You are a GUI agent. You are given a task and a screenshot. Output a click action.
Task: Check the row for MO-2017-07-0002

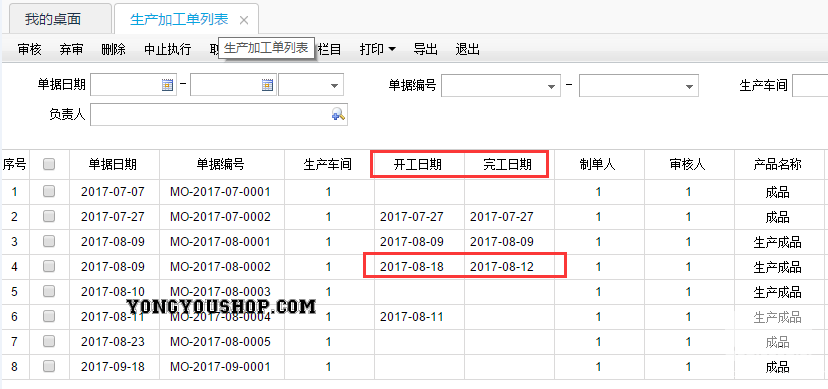(49, 216)
